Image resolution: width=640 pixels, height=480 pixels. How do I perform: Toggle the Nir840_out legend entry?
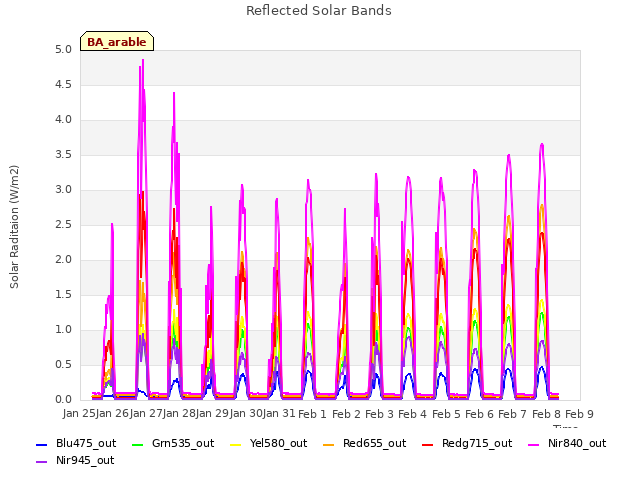click(x=567, y=444)
